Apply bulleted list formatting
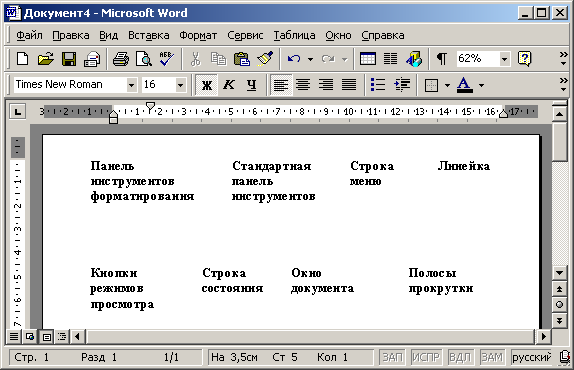This screenshot has width=574, height=370. pos(378,85)
